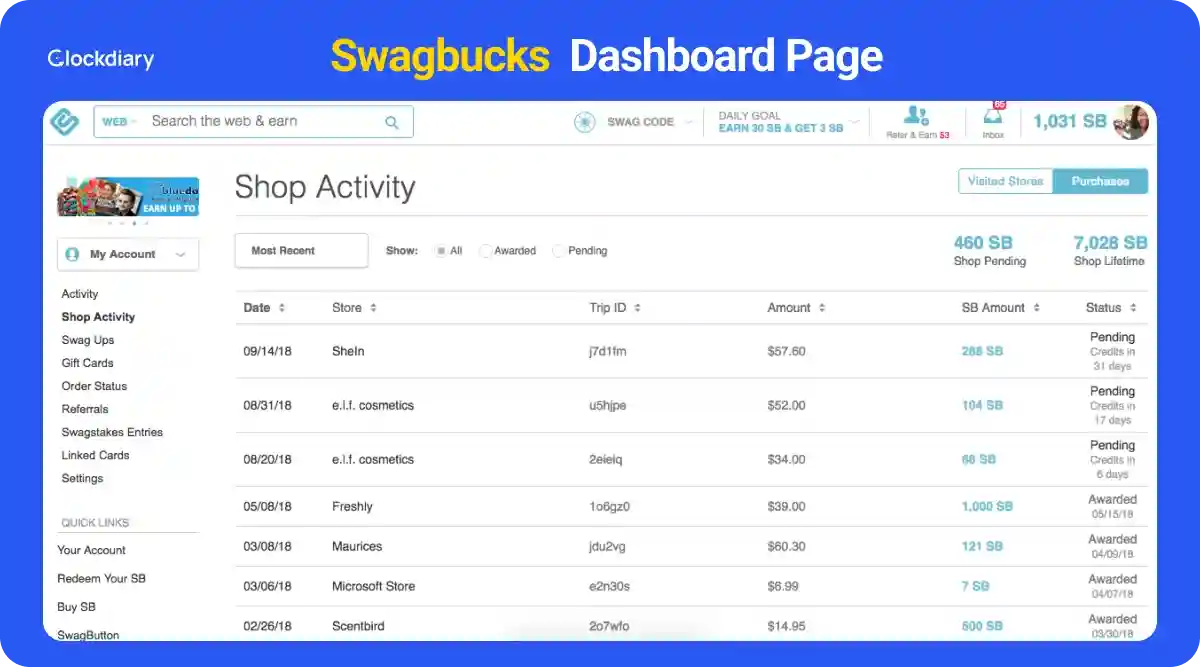Image resolution: width=1200 pixels, height=667 pixels.
Task: Open Refer & Earn icon
Action: coord(916,116)
